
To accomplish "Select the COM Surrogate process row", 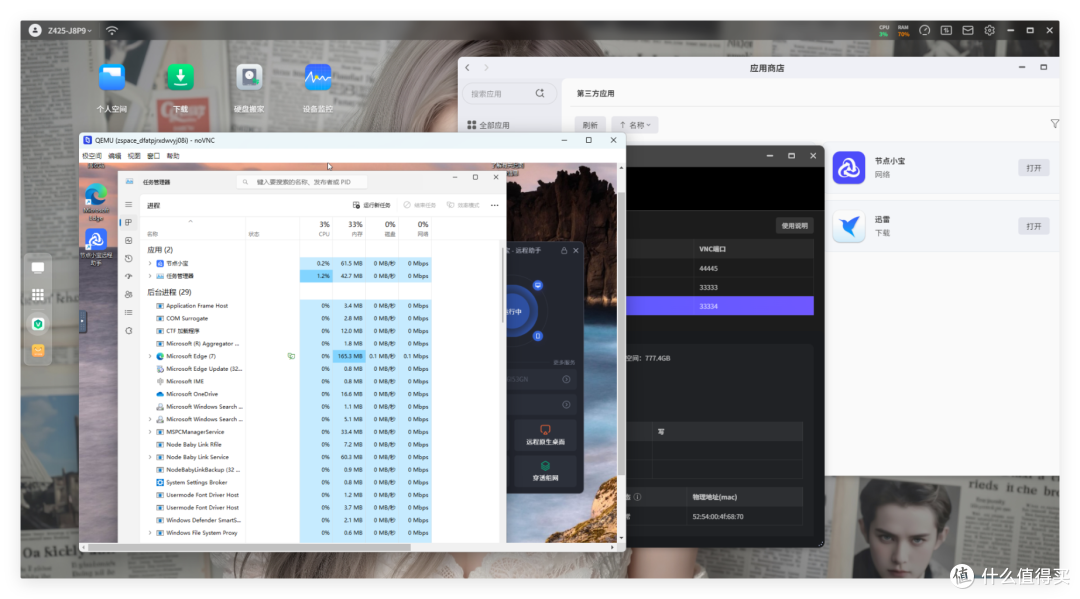I will click(288, 318).
